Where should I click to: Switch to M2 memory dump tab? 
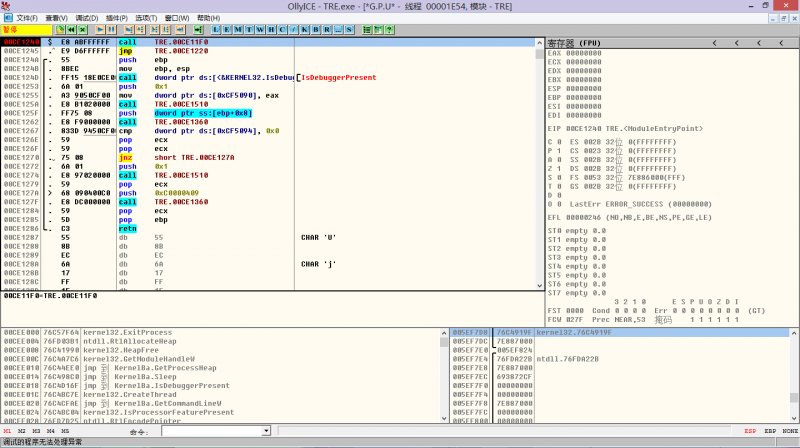(x=22, y=431)
